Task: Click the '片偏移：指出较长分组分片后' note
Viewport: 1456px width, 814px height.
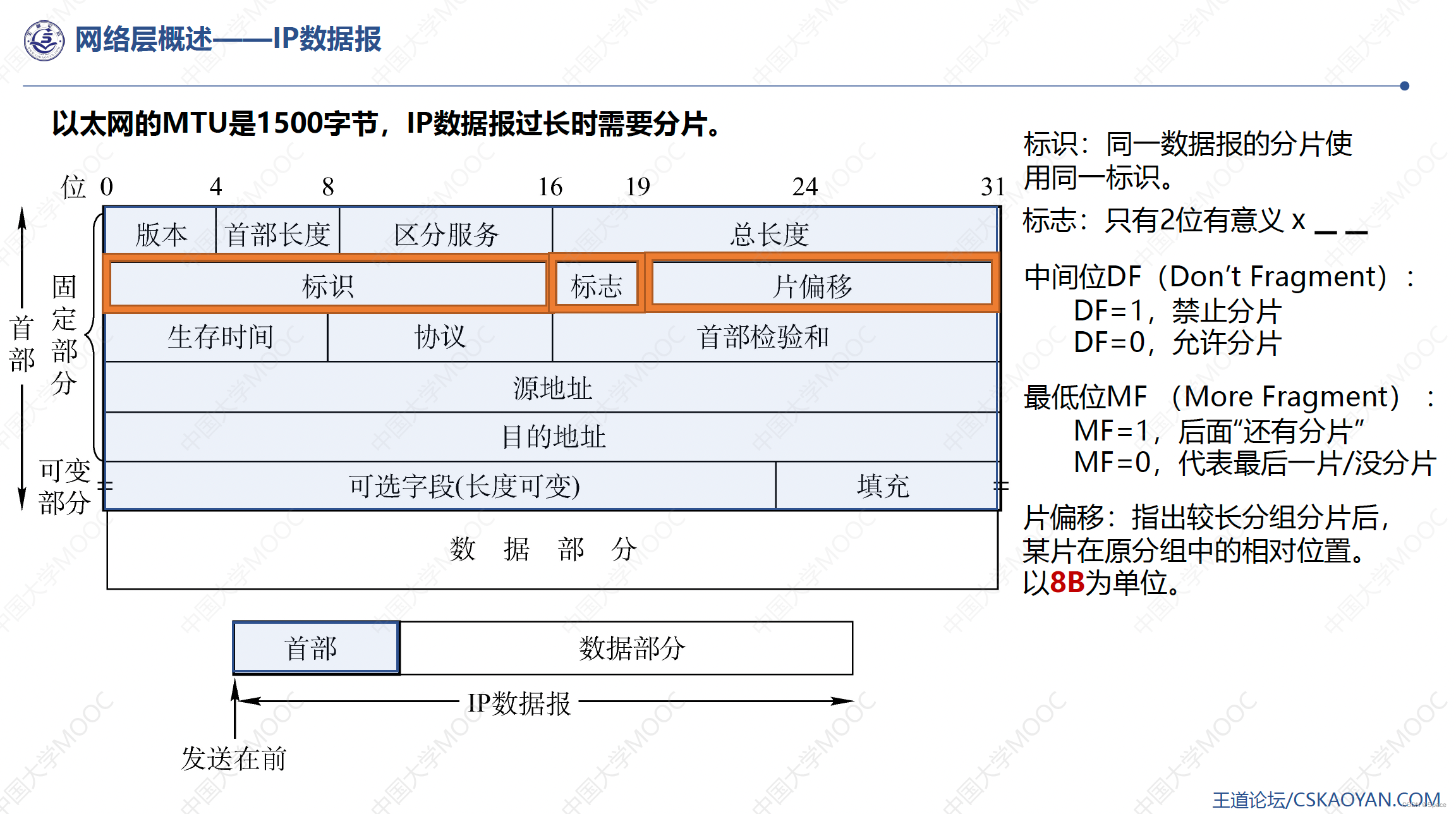Action: click(1206, 517)
